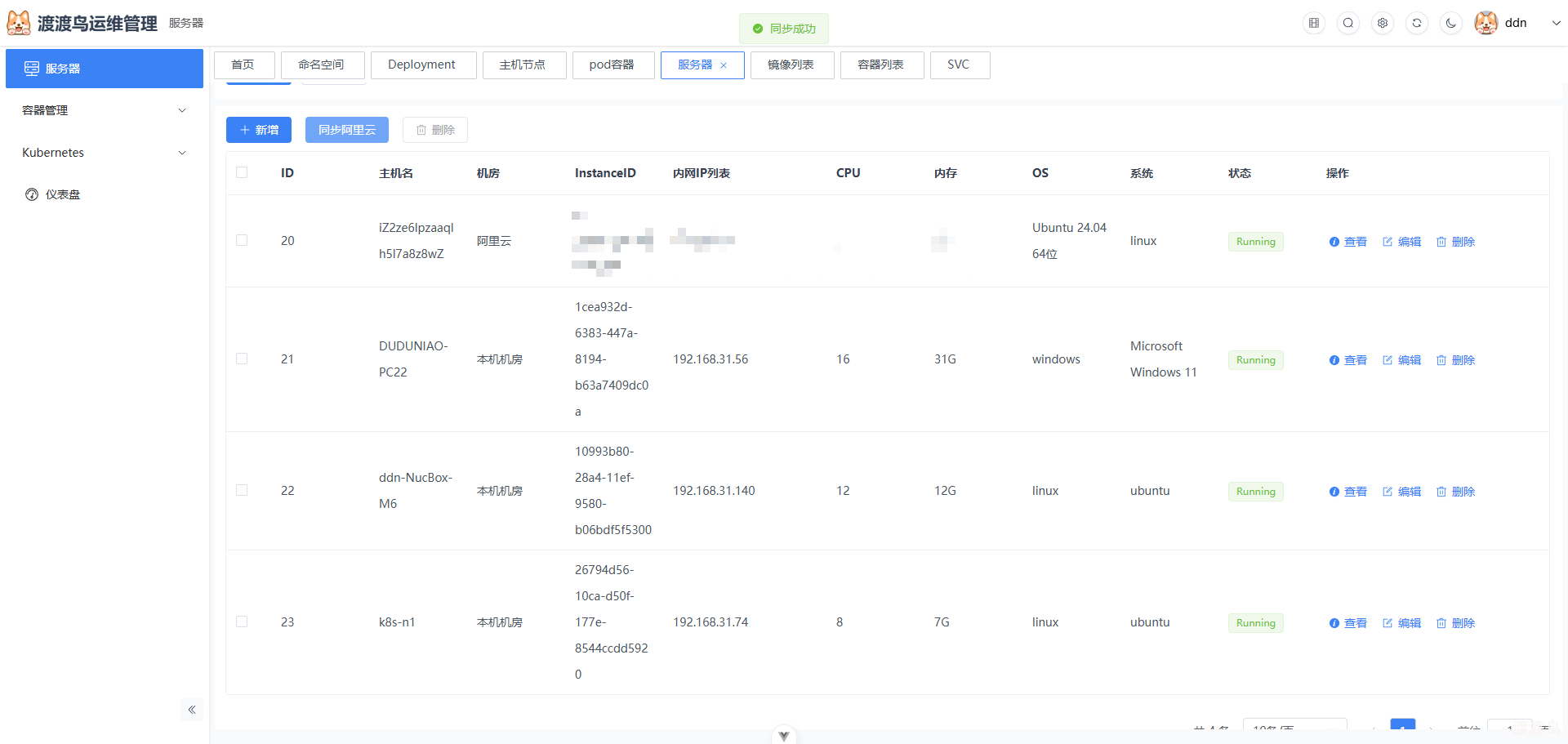Viewport: 1568px width, 744px height.
Task: Select the checkbox for row ID 21
Action: click(241, 359)
